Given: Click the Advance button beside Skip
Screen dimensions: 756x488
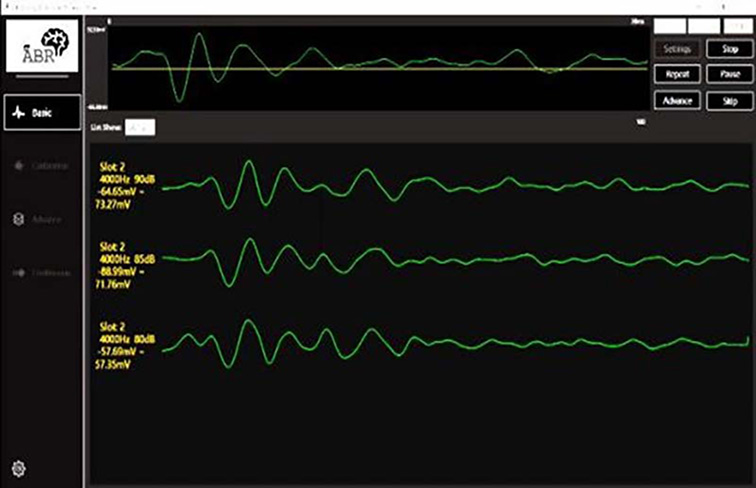Looking at the screenshot, I should pyautogui.click(x=677, y=101).
